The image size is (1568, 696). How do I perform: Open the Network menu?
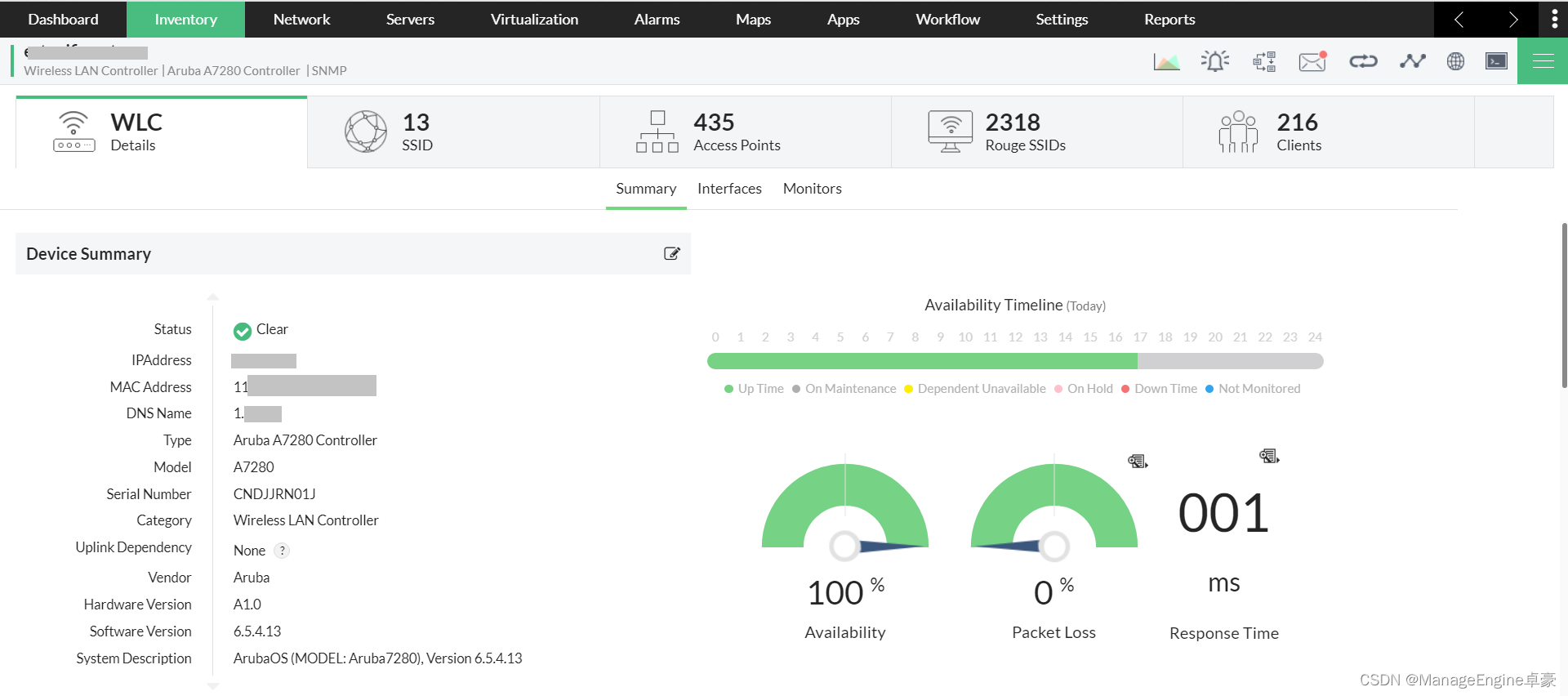tap(301, 19)
